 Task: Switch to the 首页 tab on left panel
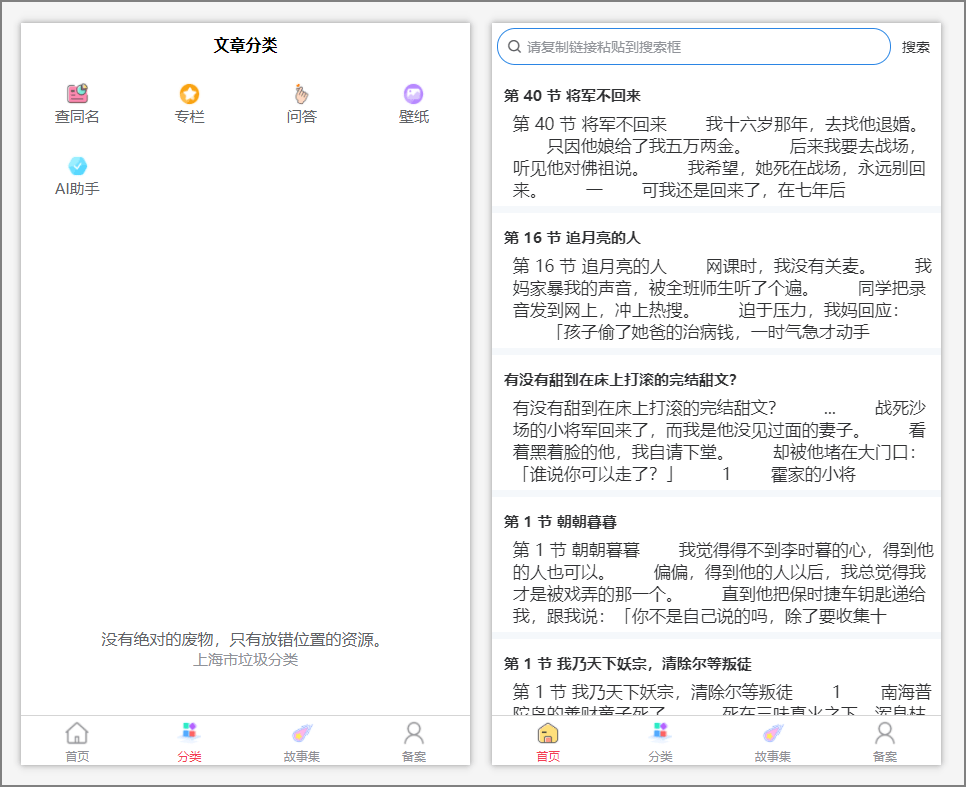(77, 740)
